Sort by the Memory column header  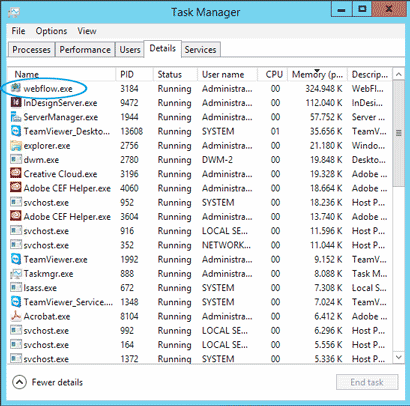tap(318, 74)
